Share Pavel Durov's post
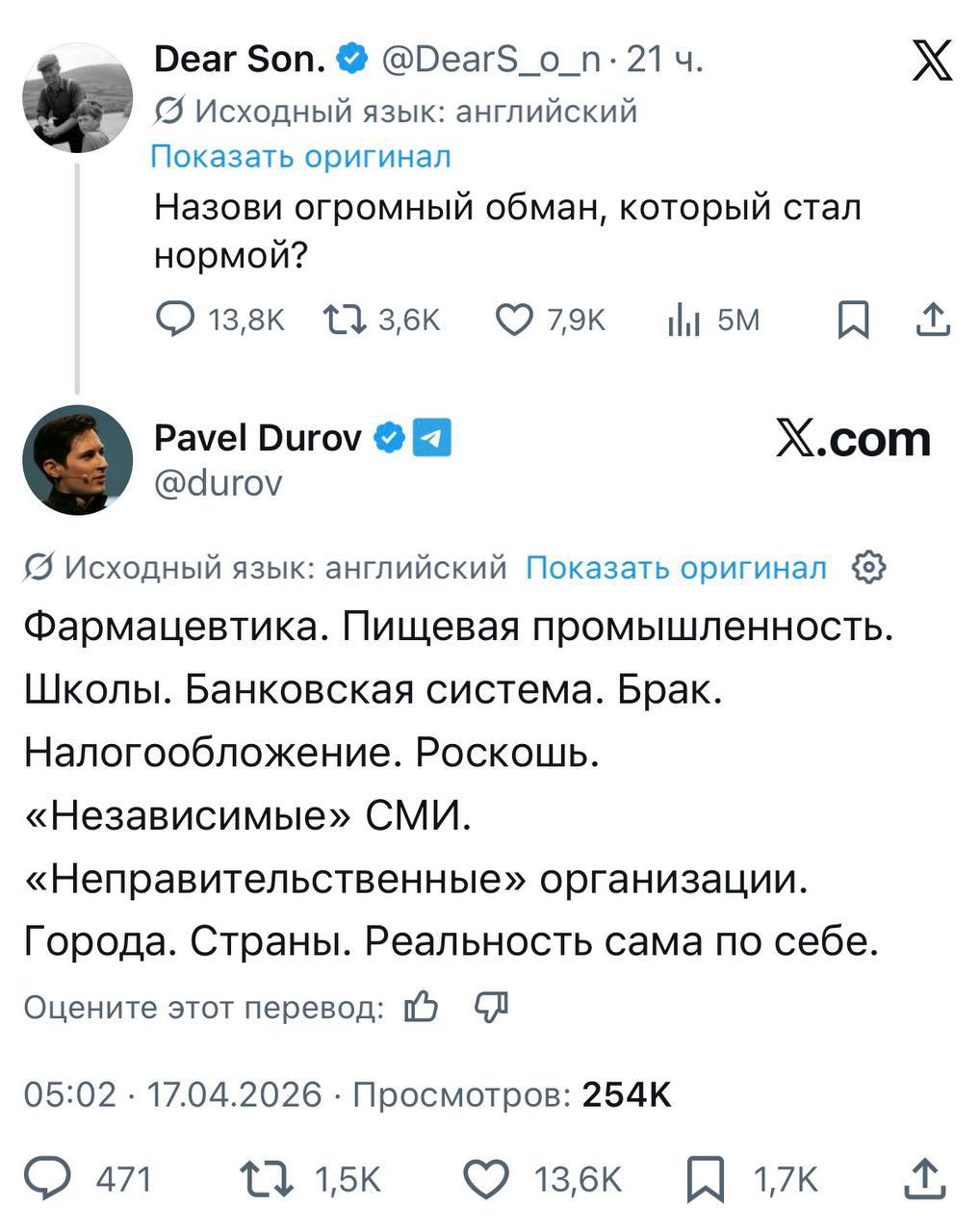This screenshot has height=1232, width=980. coord(924,1178)
